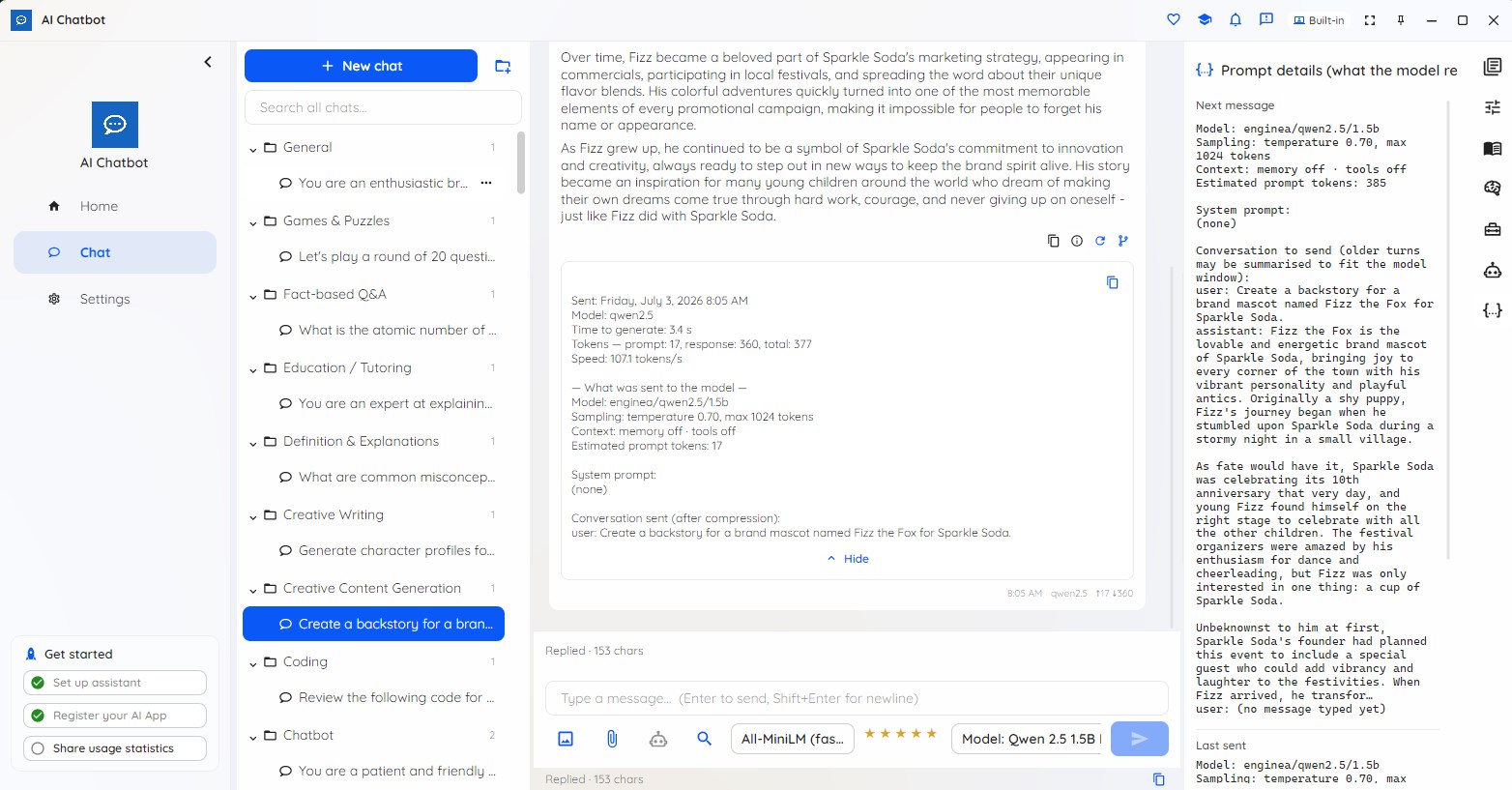Collapse the General folder
Screen dimensions: 1512x790
pyautogui.click(x=253, y=148)
